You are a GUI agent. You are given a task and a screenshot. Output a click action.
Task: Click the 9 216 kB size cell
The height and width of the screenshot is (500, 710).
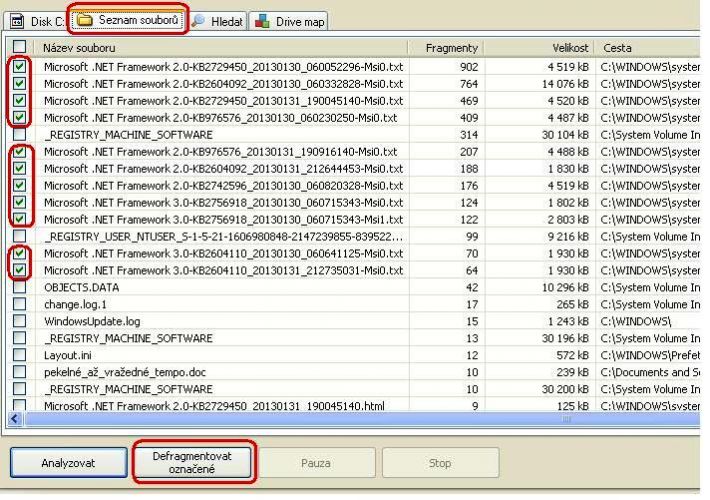(568, 236)
